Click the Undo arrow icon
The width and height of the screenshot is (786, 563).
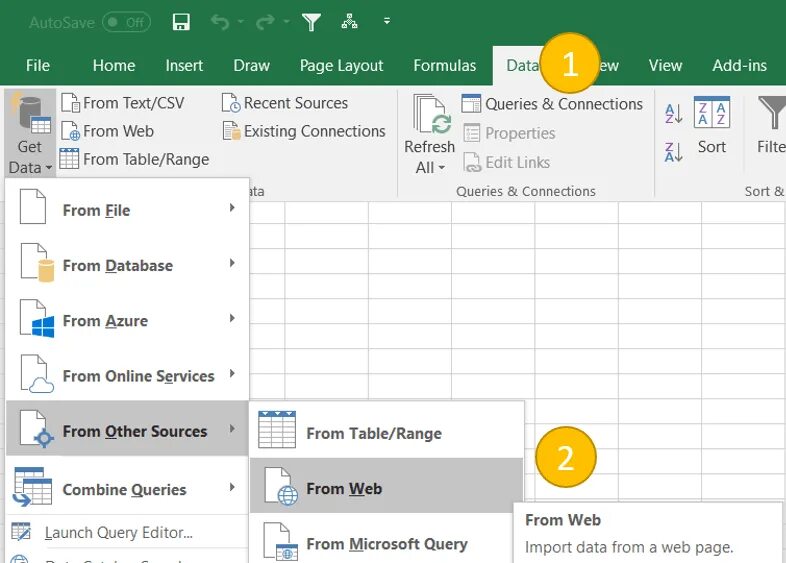tap(220, 21)
